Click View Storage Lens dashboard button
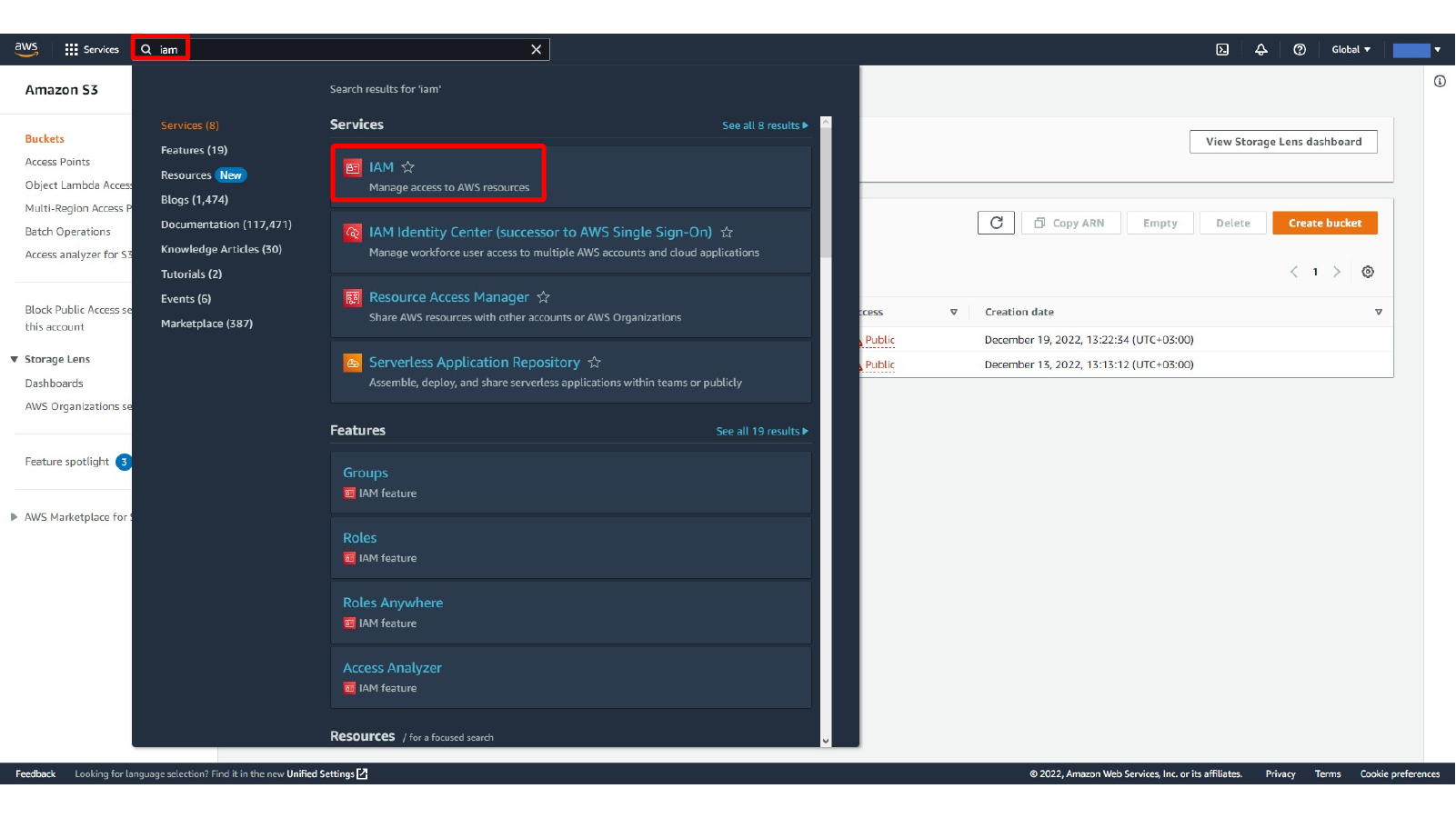Screen dimensions: 1456x818 pyautogui.click(x=1283, y=142)
